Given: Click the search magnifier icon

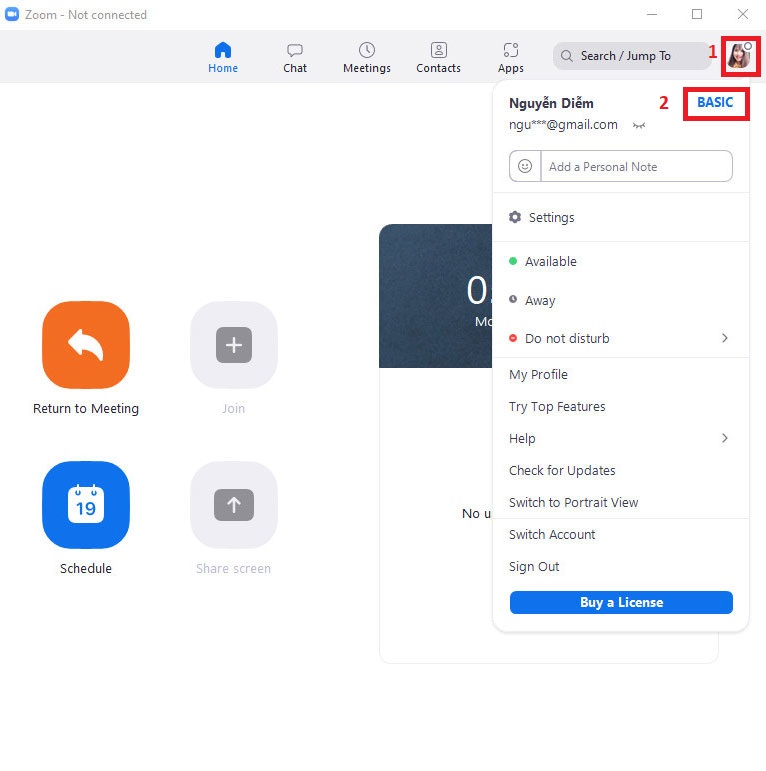Looking at the screenshot, I should pyautogui.click(x=566, y=56).
